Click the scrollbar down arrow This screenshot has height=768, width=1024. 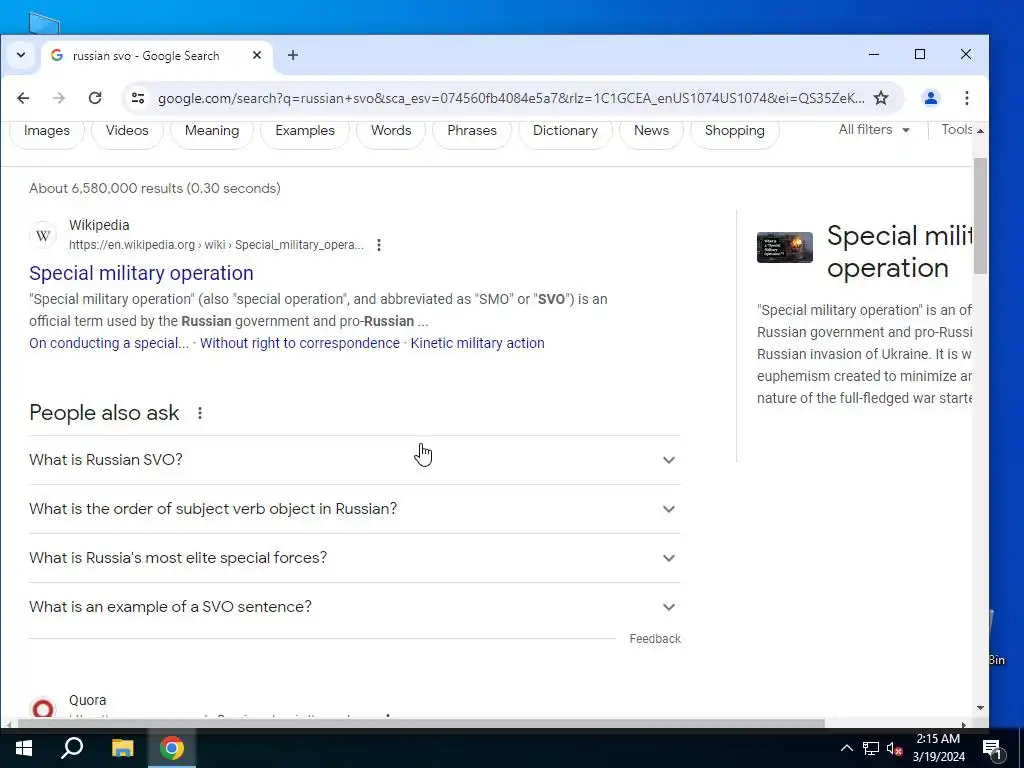(x=980, y=708)
